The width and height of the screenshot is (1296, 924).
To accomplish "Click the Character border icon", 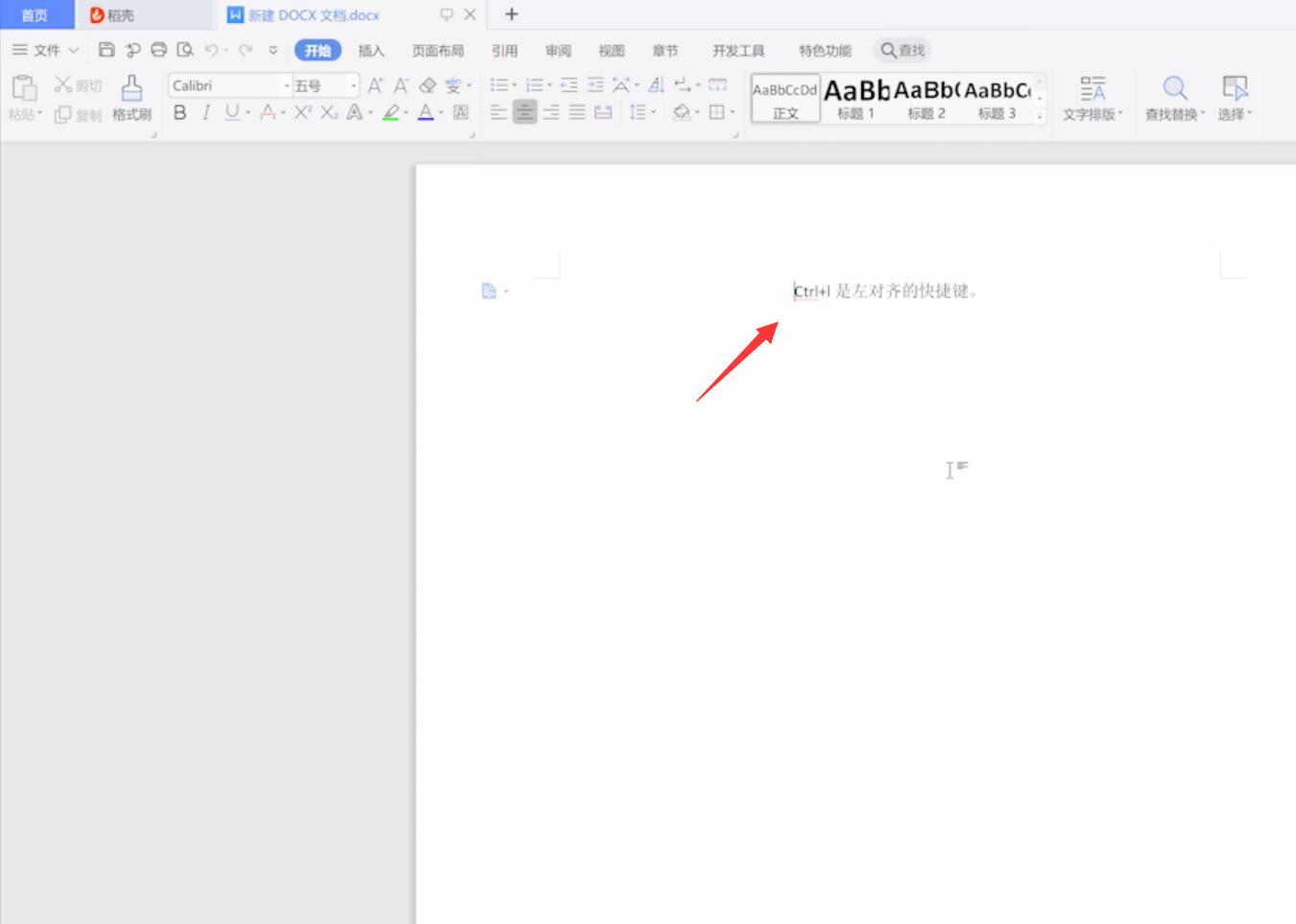I will coord(461,112).
